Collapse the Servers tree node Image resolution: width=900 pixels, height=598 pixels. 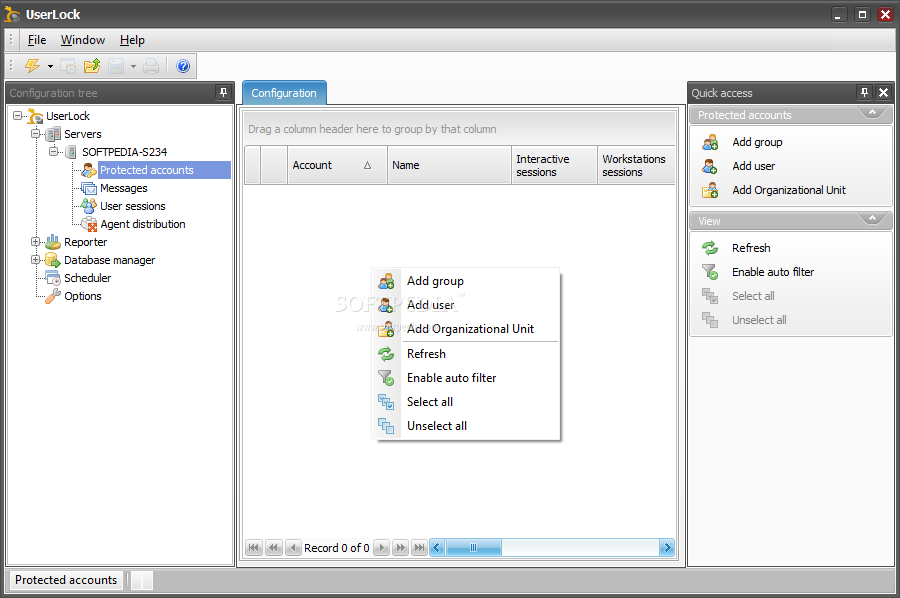(36, 134)
